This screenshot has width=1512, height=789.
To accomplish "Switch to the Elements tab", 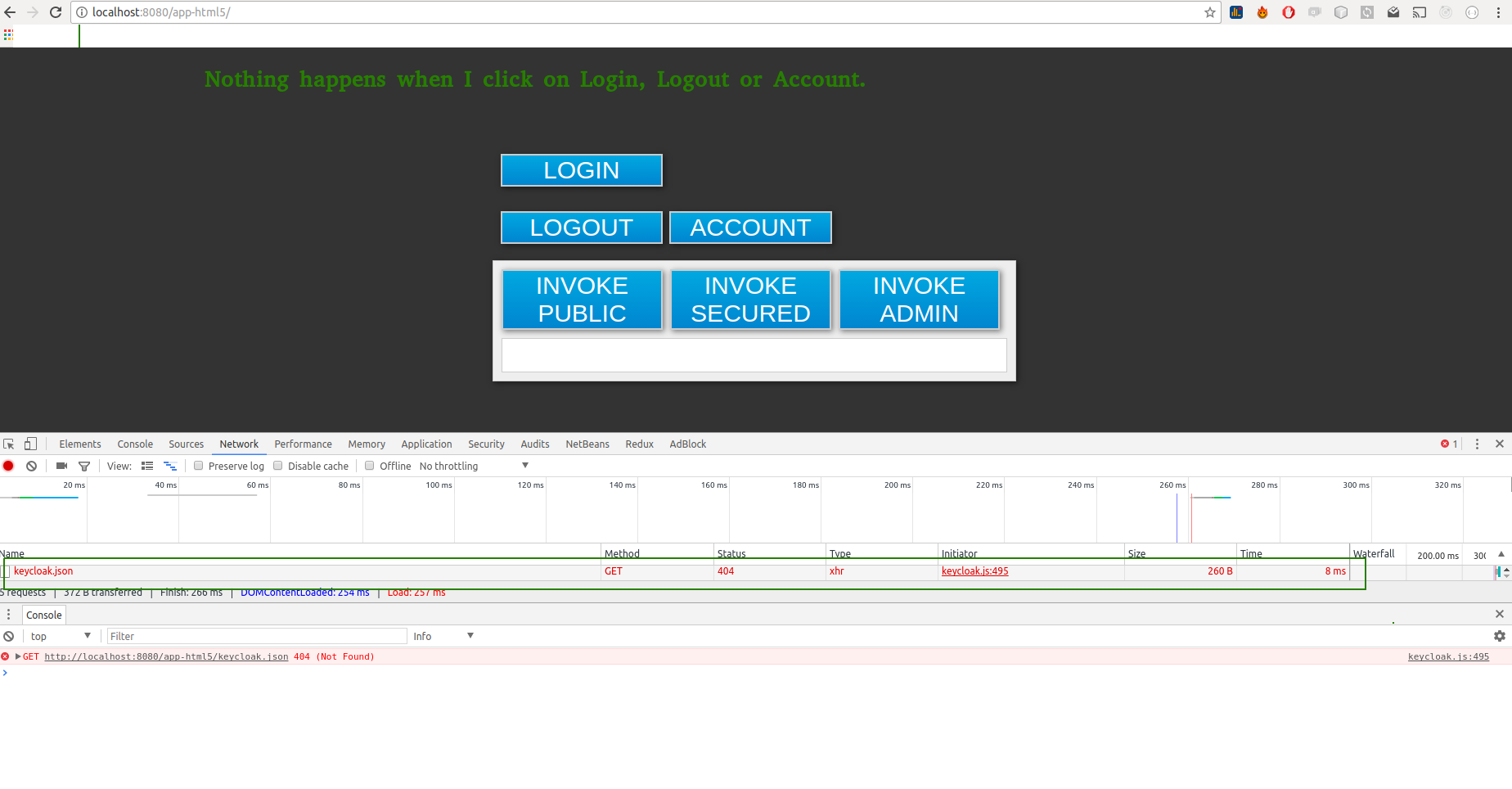I will [x=80, y=444].
